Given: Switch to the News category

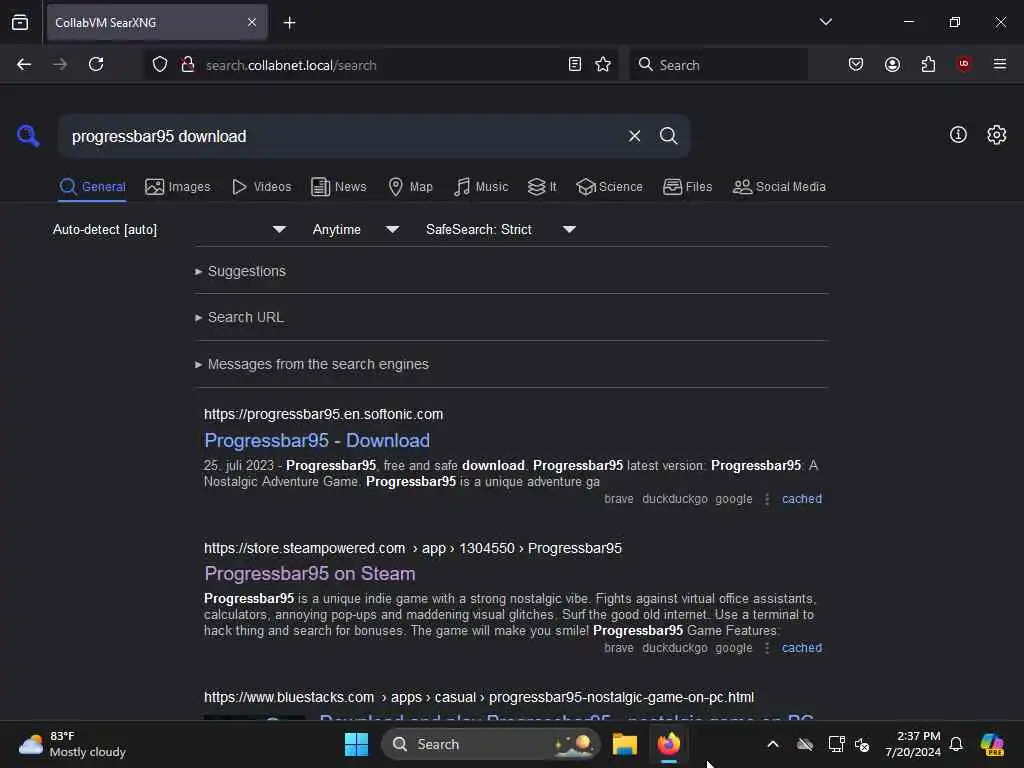Looking at the screenshot, I should pyautogui.click(x=339, y=187).
